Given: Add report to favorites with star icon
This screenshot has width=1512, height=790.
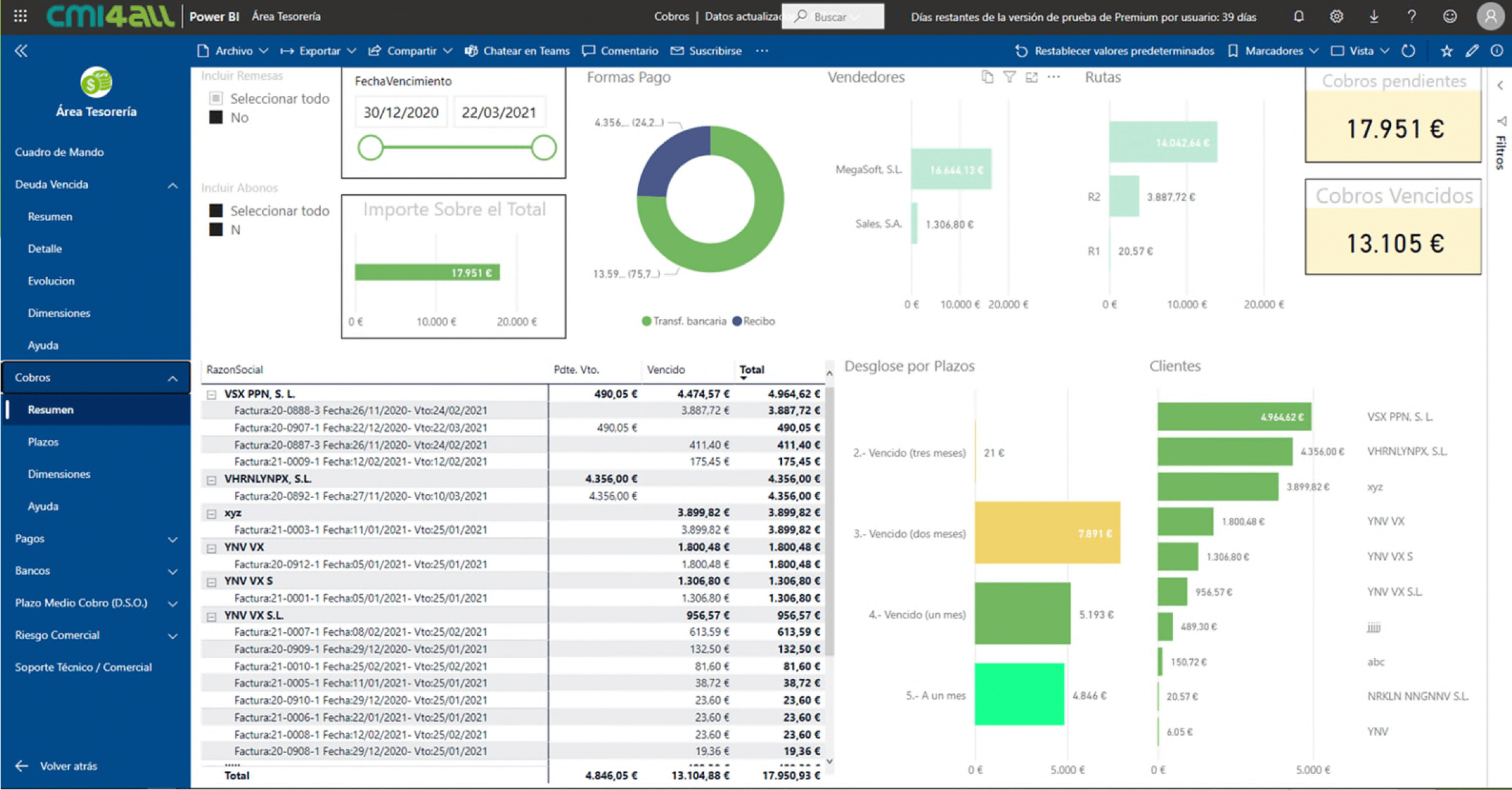Looking at the screenshot, I should click(1446, 51).
